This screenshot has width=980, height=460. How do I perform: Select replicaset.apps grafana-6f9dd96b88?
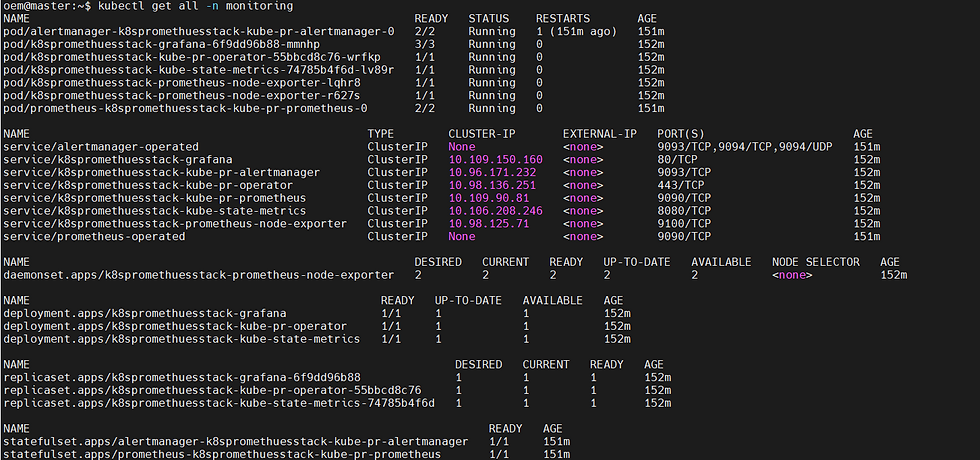(x=182, y=378)
